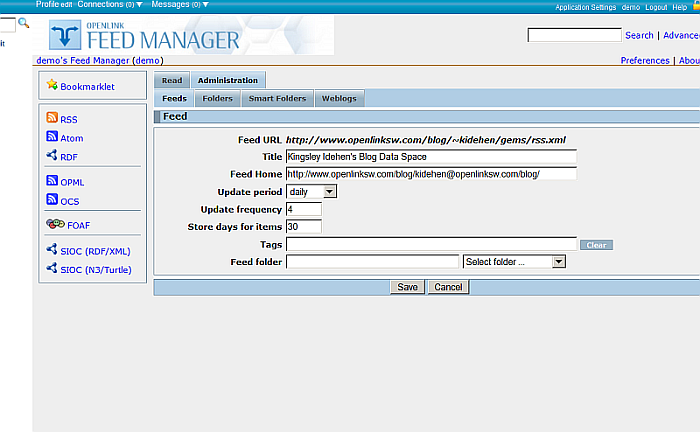The image size is (700, 432).
Task: Clear the Tags field with Clear button
Action: coord(596,245)
